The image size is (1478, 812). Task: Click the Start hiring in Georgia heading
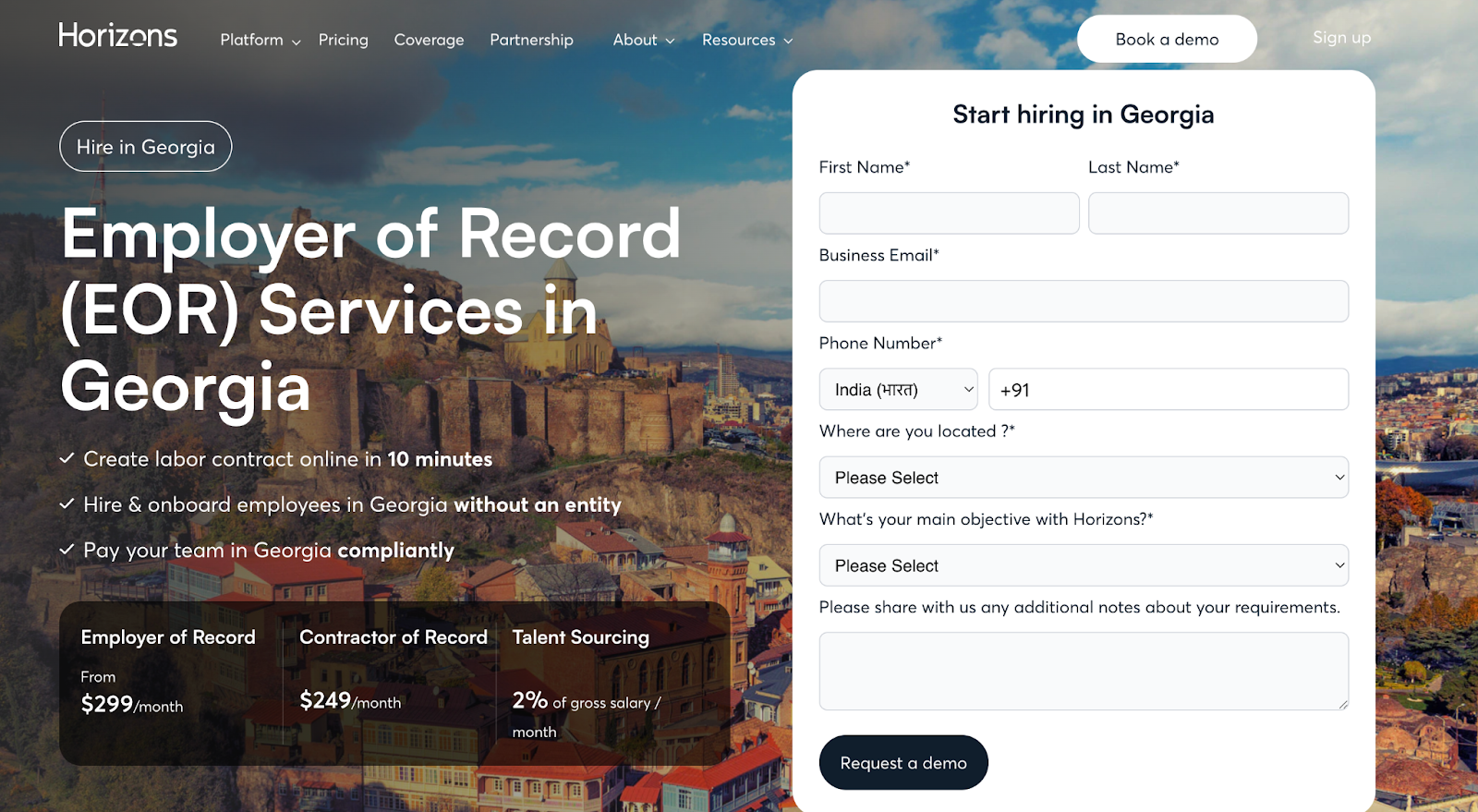tap(1084, 115)
